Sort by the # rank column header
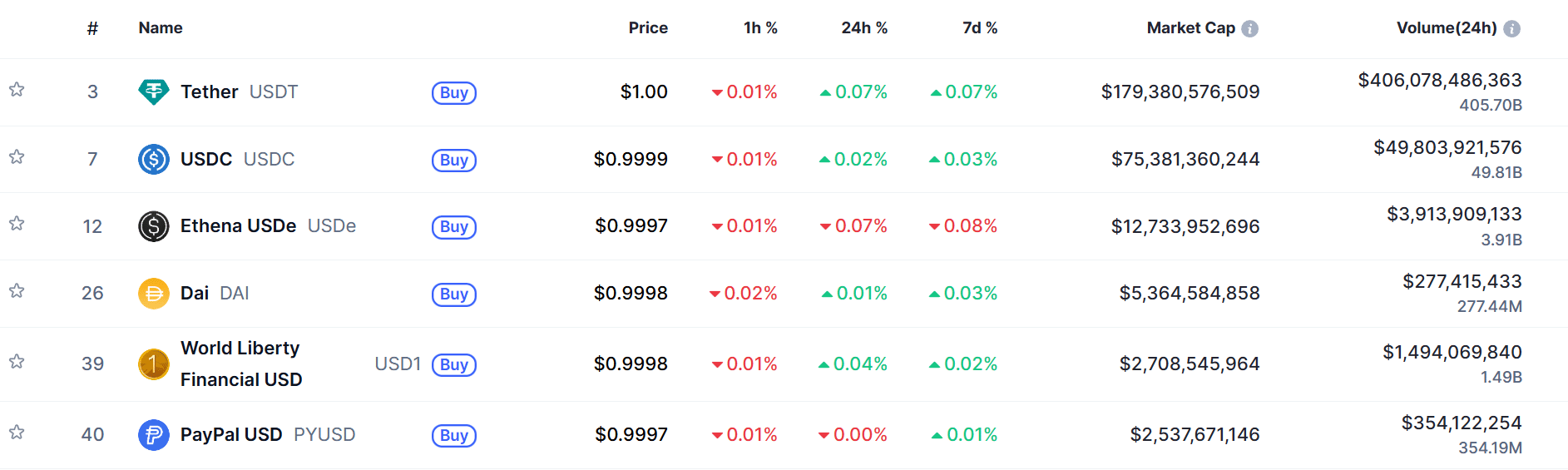 click(x=92, y=29)
